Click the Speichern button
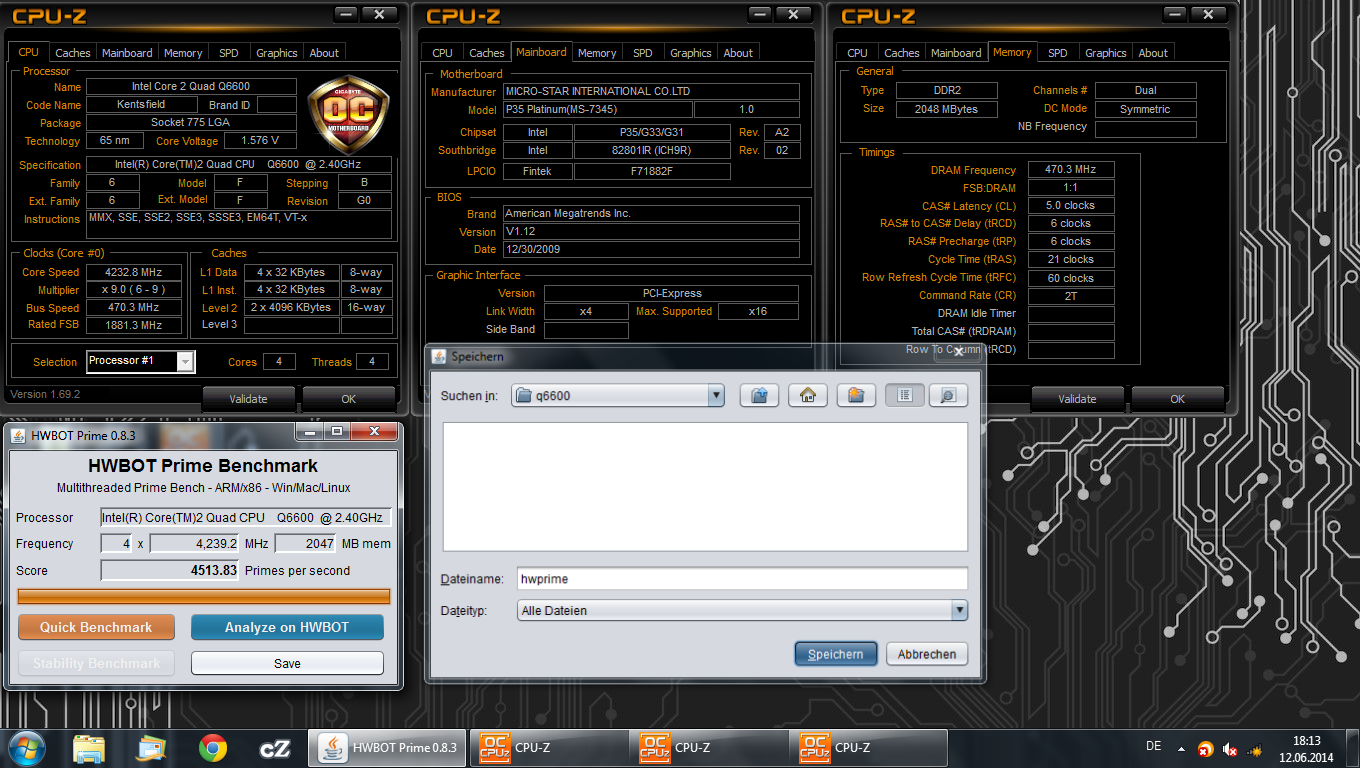 point(836,654)
